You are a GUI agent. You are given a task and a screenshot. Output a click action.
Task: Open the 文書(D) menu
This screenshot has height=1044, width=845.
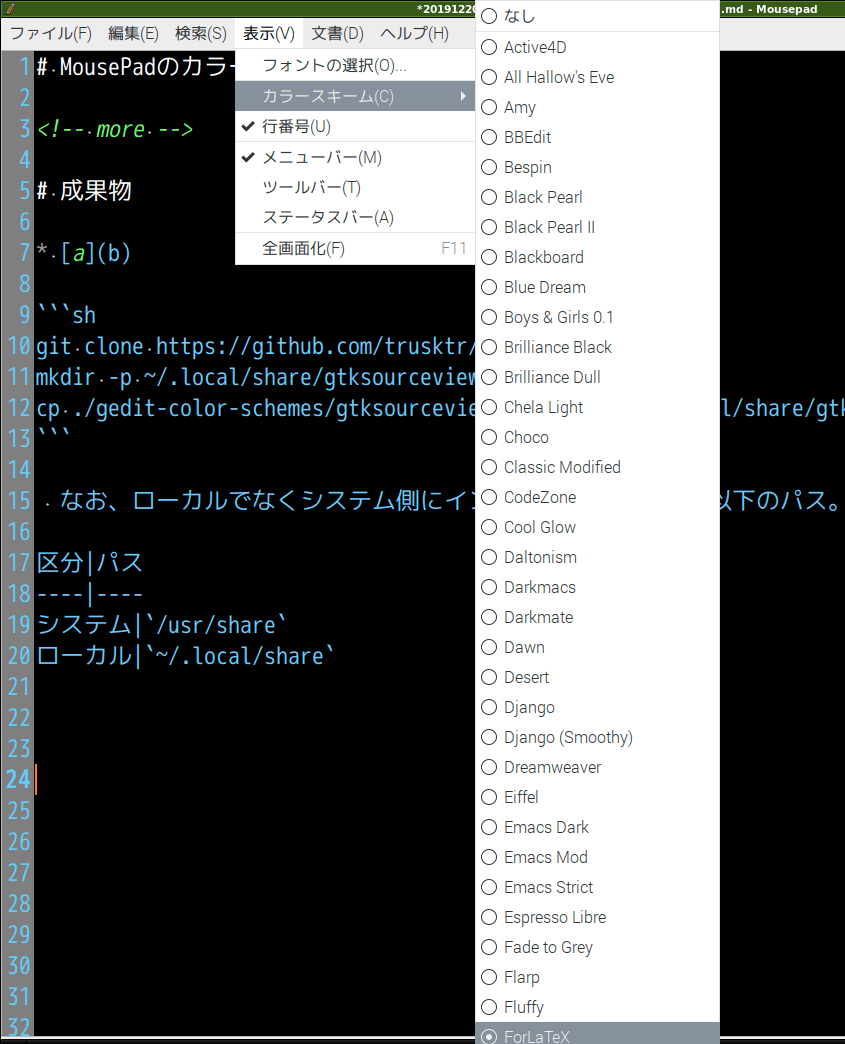(338, 33)
